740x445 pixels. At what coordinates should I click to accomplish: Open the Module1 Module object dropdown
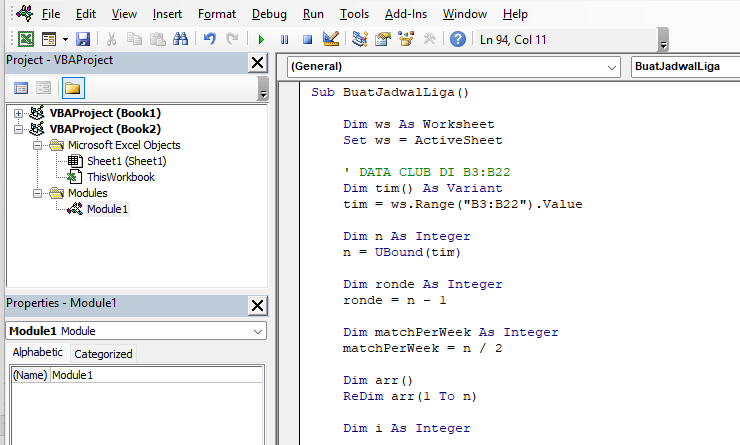coord(258,331)
